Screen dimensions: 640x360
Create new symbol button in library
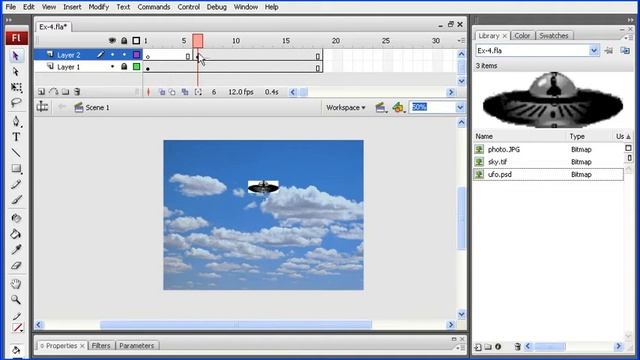[478, 347]
